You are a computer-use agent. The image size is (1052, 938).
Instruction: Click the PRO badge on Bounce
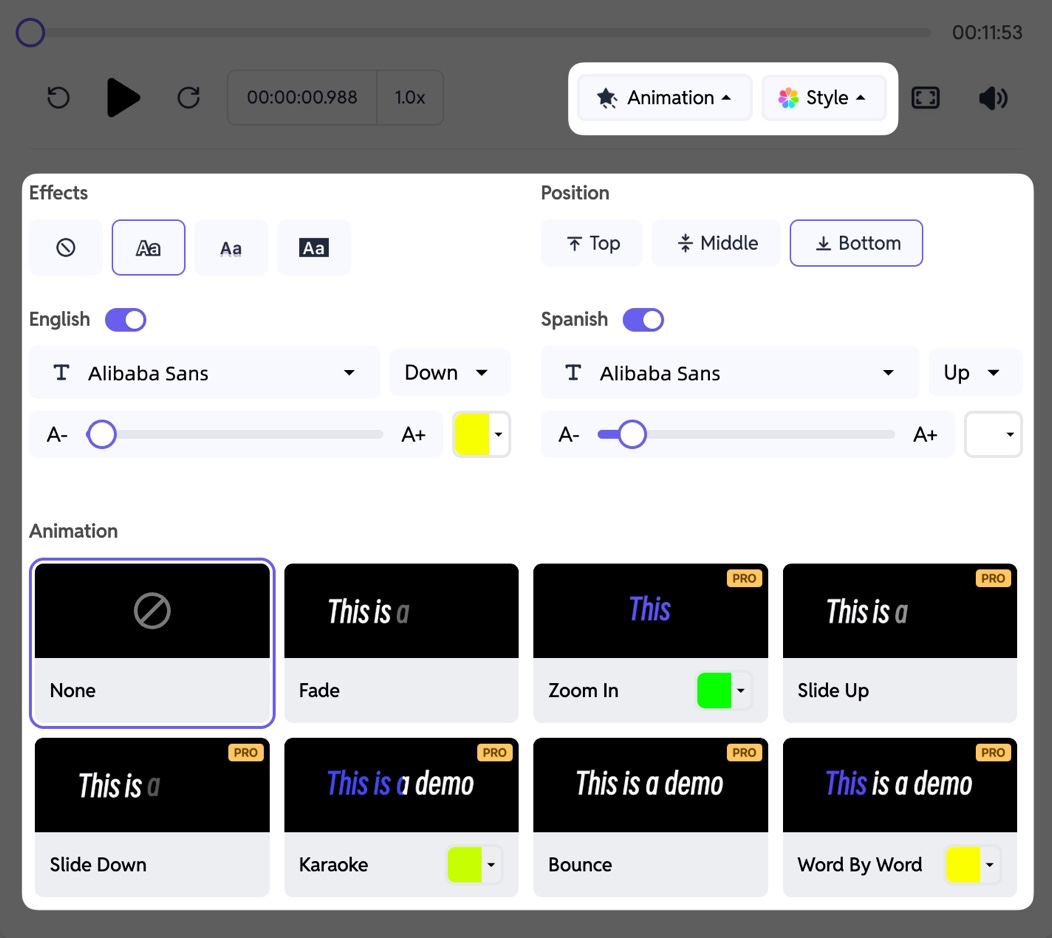pos(744,753)
